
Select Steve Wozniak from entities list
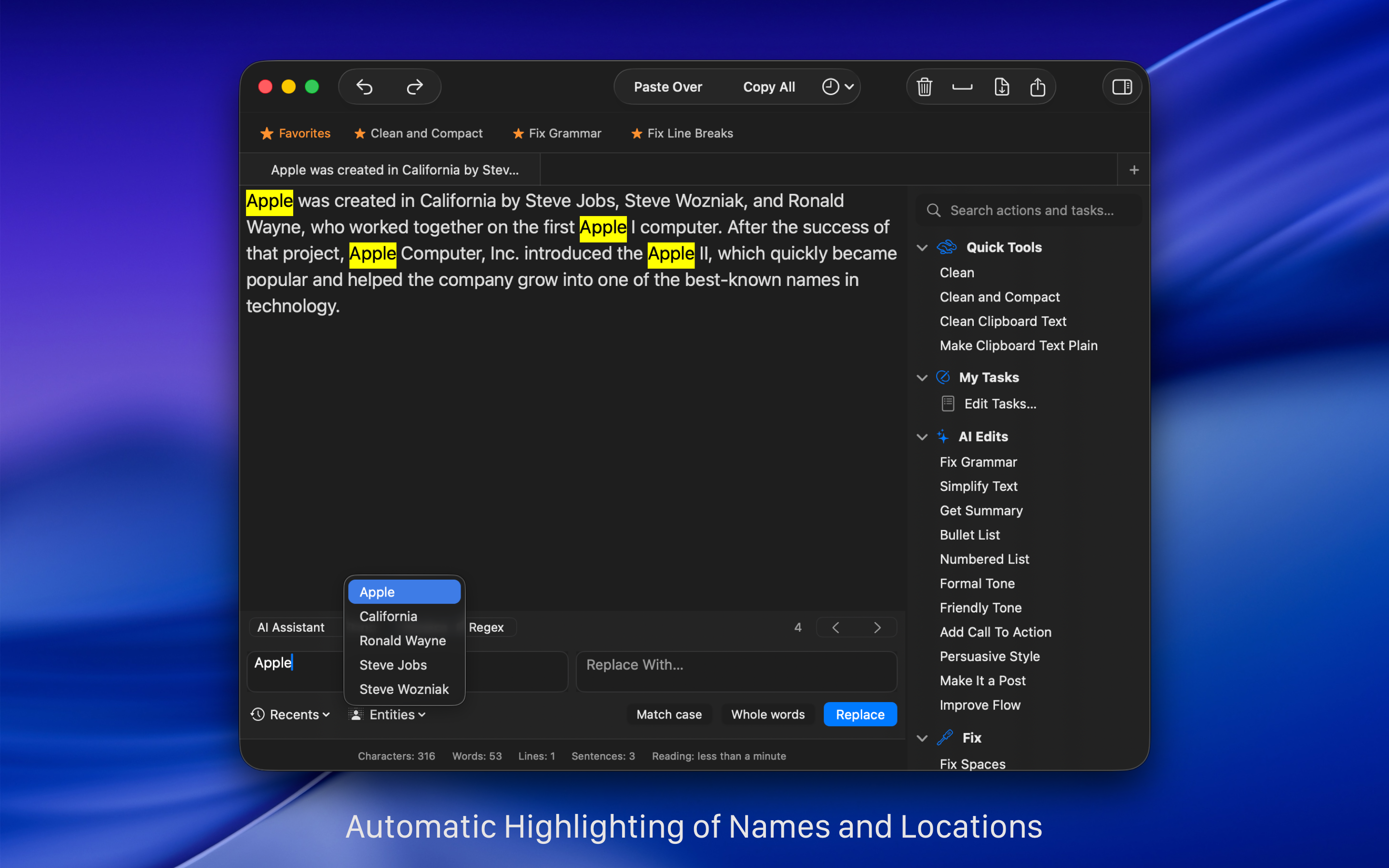[x=404, y=689]
